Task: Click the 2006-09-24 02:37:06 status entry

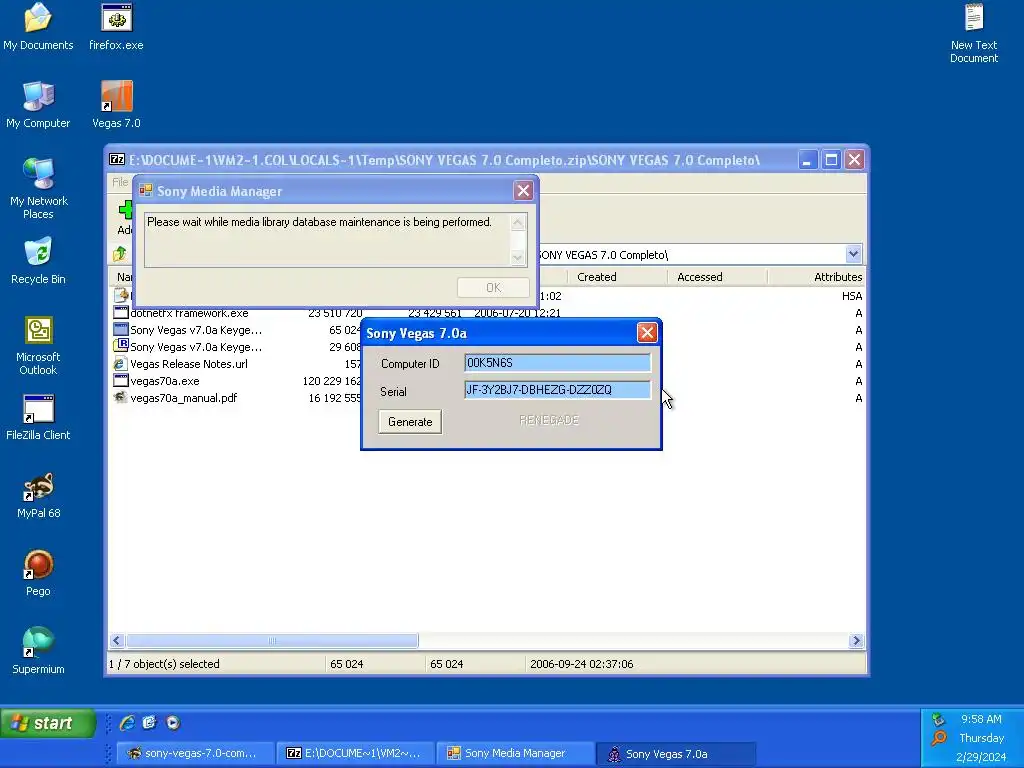Action: [581, 664]
